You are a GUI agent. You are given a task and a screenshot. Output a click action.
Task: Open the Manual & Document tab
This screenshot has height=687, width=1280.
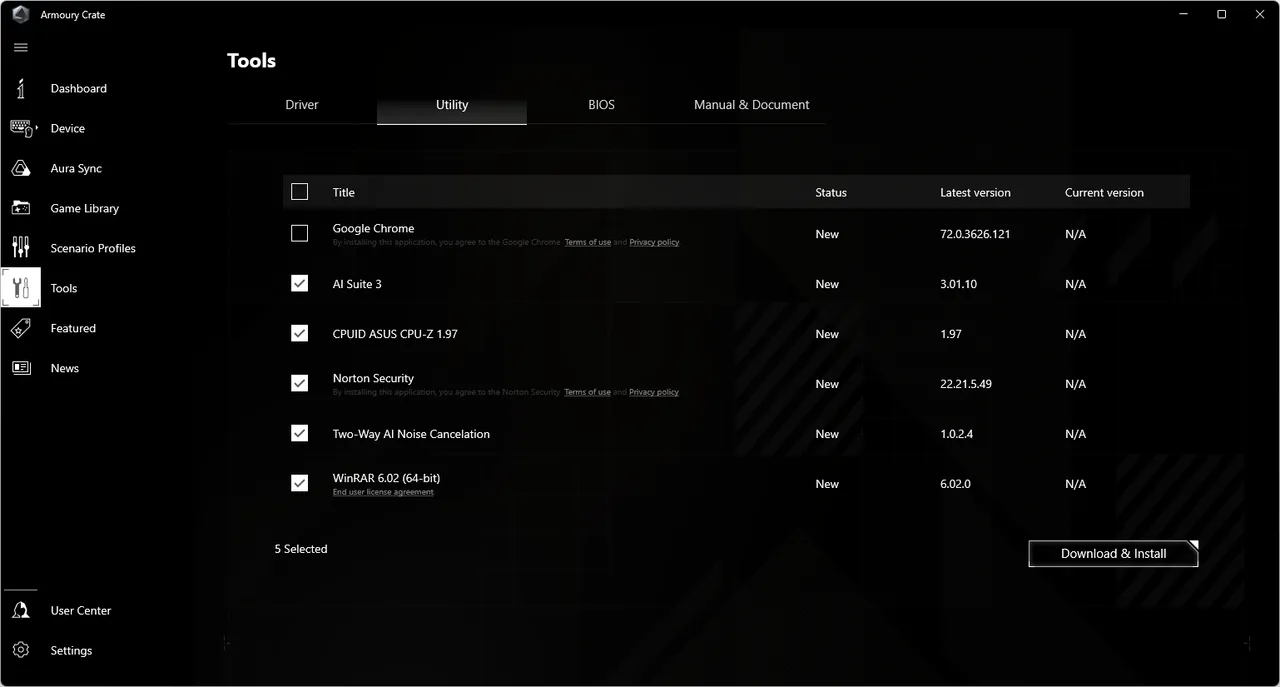point(752,105)
